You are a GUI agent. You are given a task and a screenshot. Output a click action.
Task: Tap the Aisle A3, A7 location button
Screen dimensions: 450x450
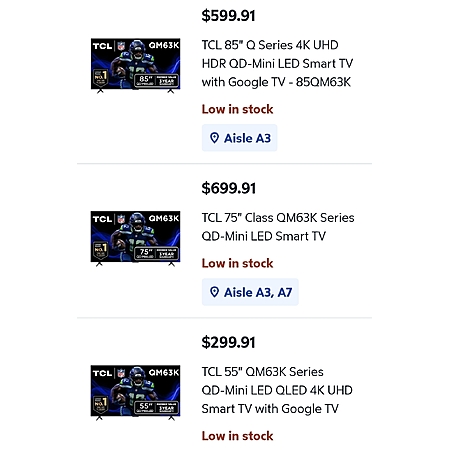[x=250, y=292]
